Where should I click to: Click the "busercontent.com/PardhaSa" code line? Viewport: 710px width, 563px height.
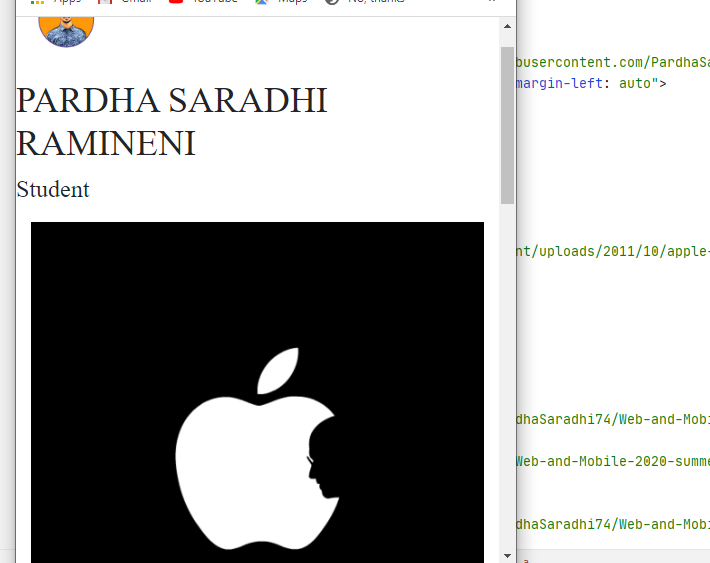click(613, 62)
